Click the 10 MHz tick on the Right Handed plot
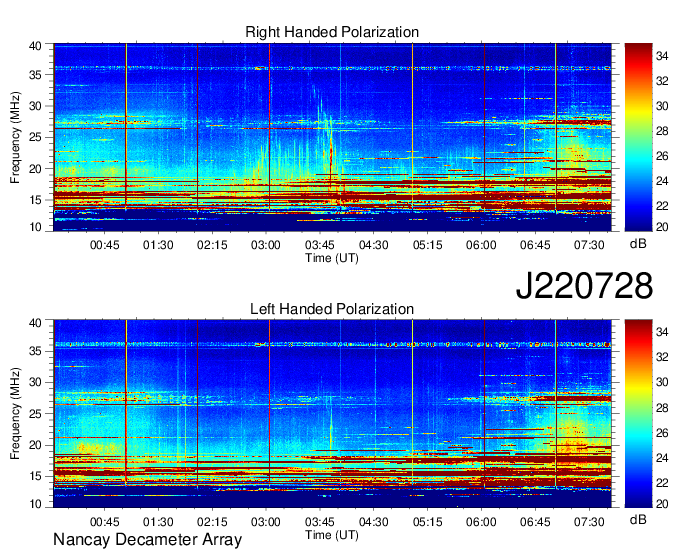The image size is (680, 552). coord(35,227)
